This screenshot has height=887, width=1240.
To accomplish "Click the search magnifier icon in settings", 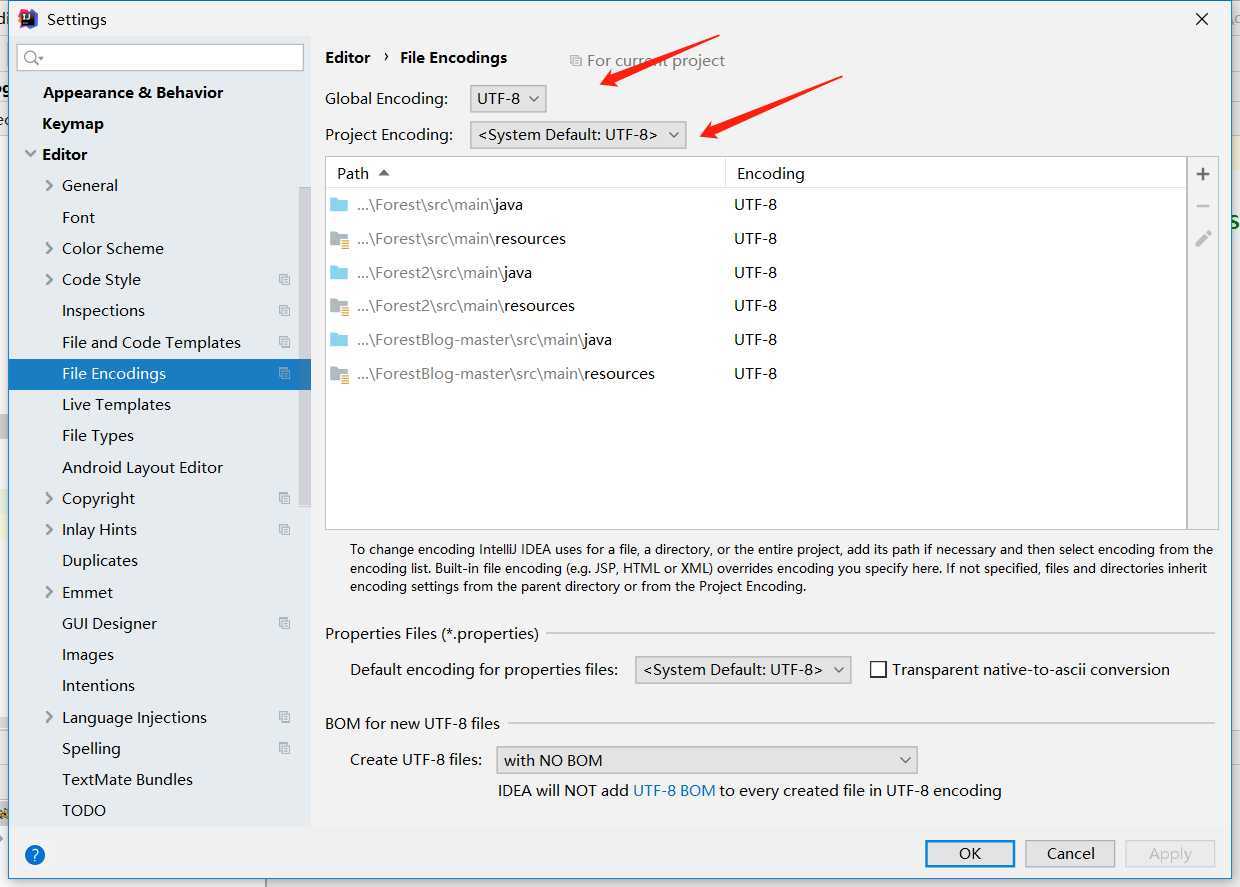I will coord(33,57).
